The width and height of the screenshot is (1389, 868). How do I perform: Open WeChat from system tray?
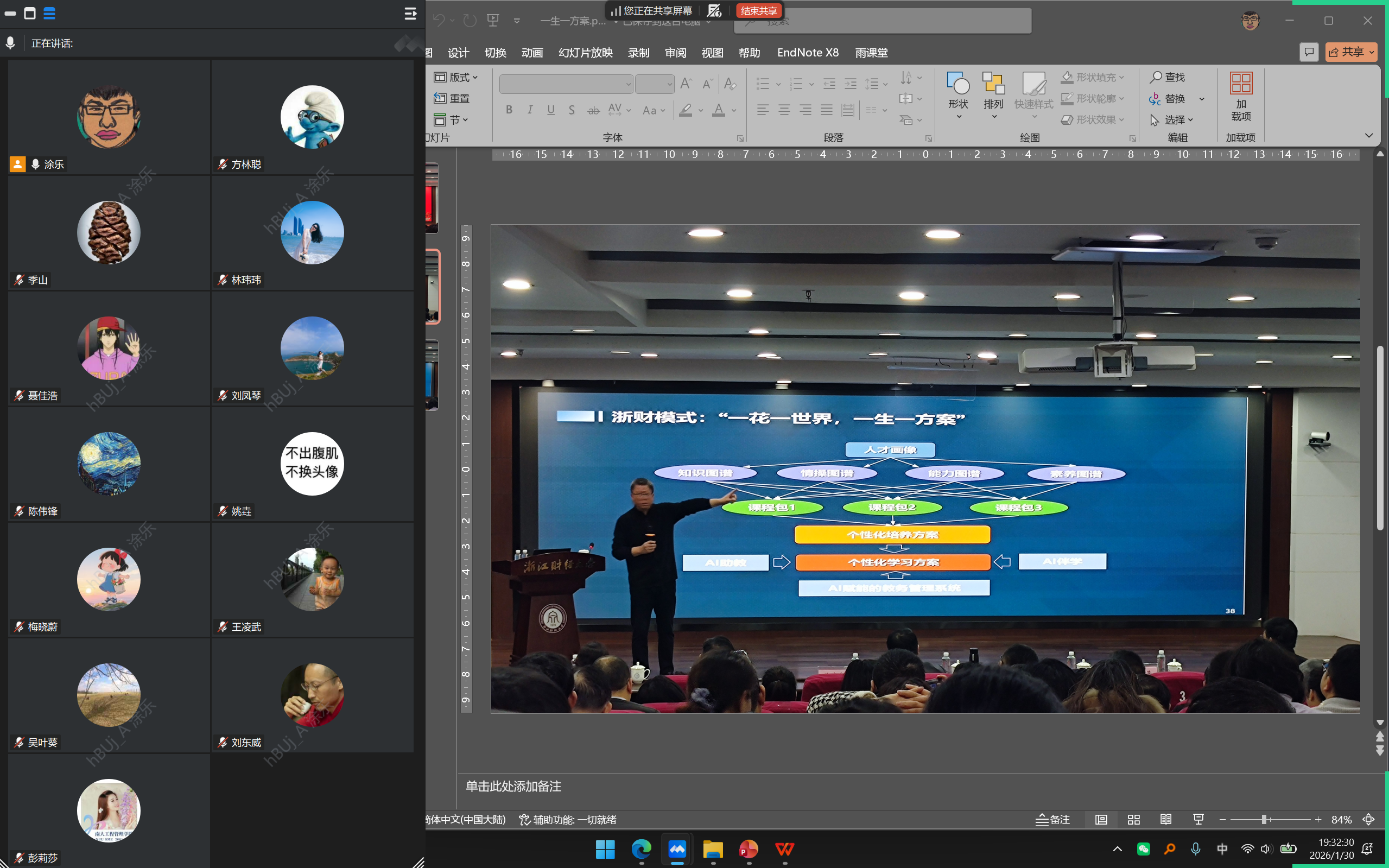pos(1143,849)
